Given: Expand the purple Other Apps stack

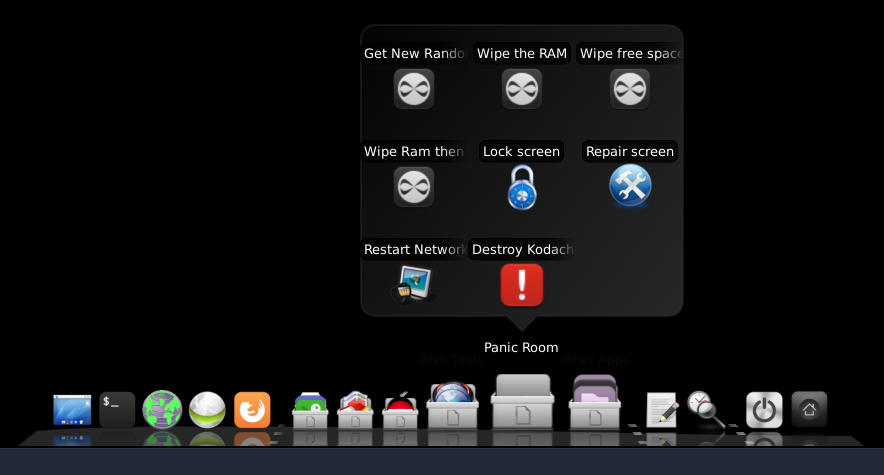Looking at the screenshot, I should [x=594, y=404].
